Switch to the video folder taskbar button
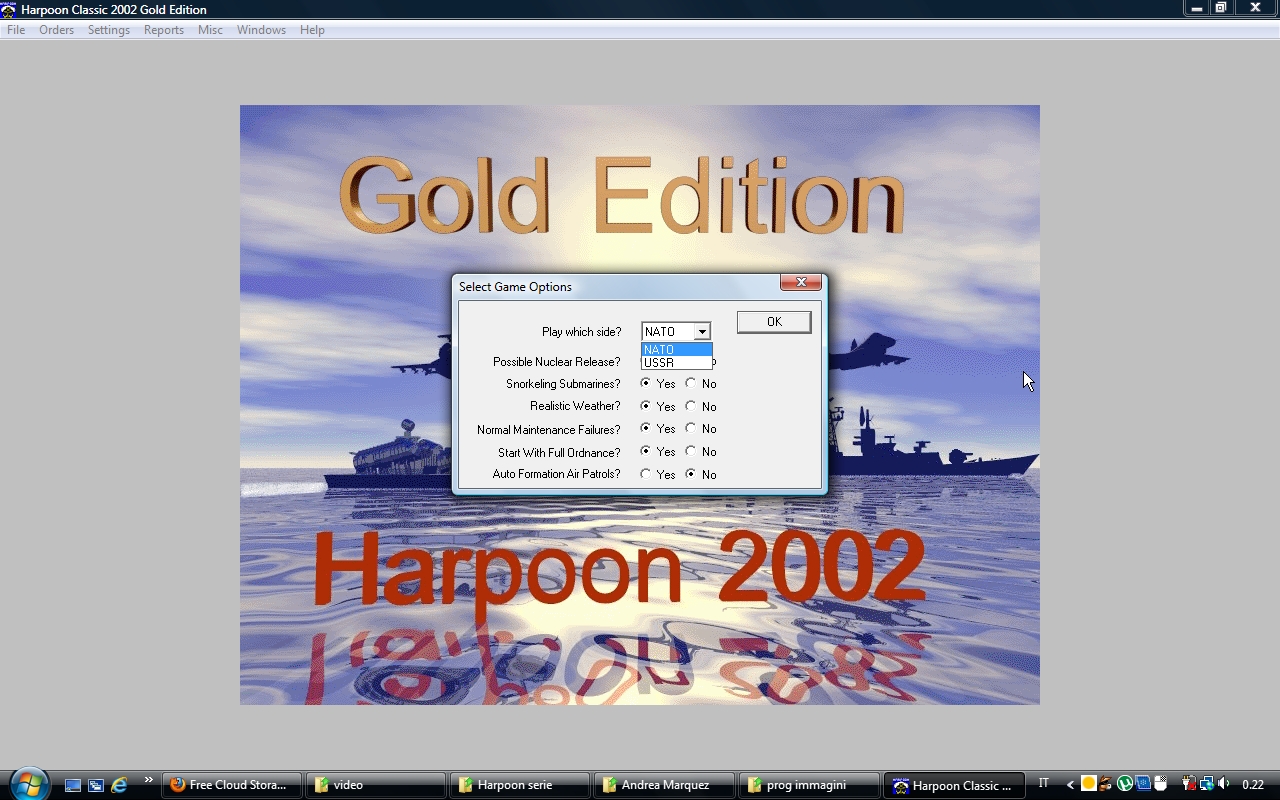Screen dimensions: 1280x800 [376, 785]
